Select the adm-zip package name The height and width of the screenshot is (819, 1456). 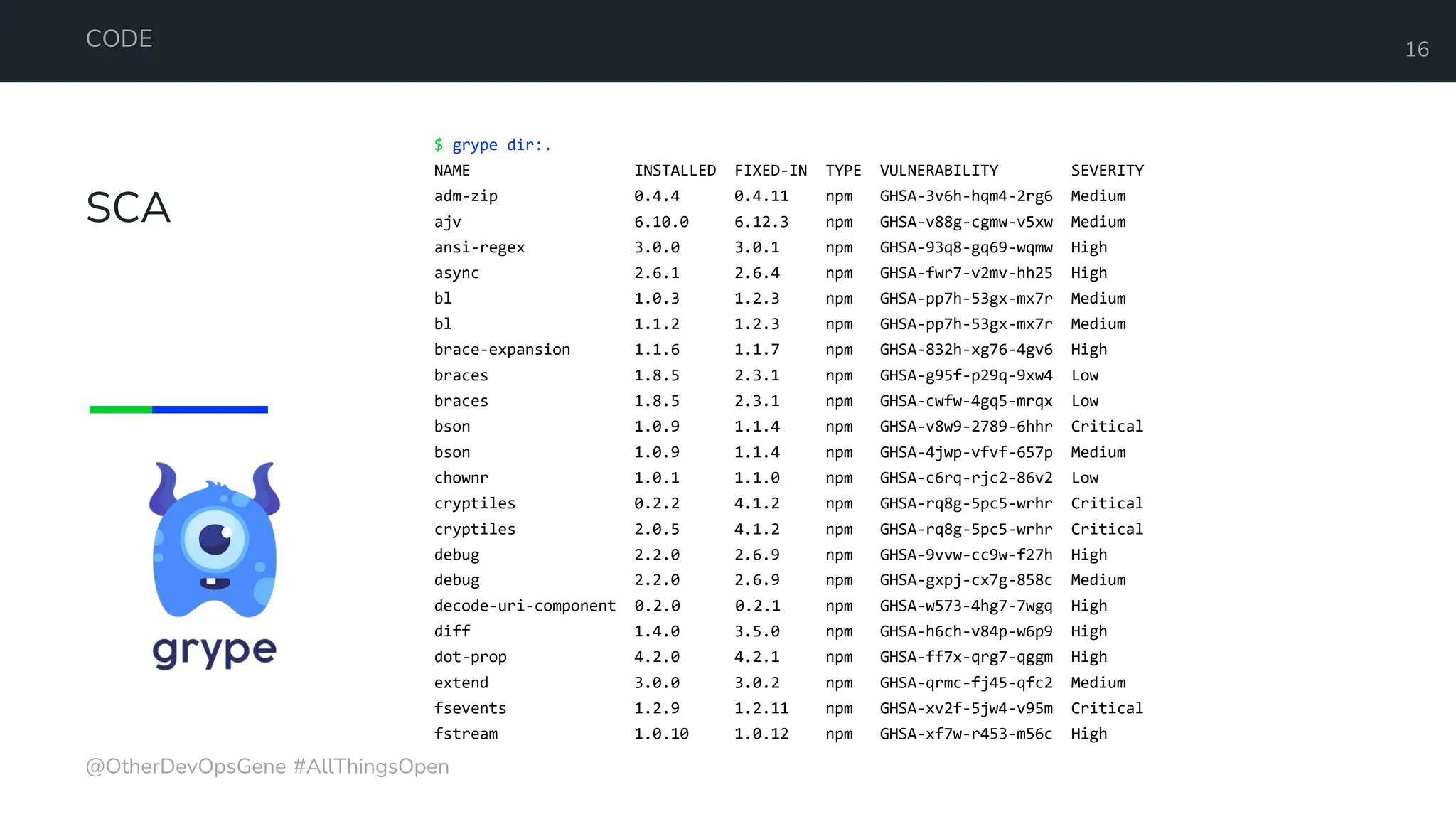466,196
